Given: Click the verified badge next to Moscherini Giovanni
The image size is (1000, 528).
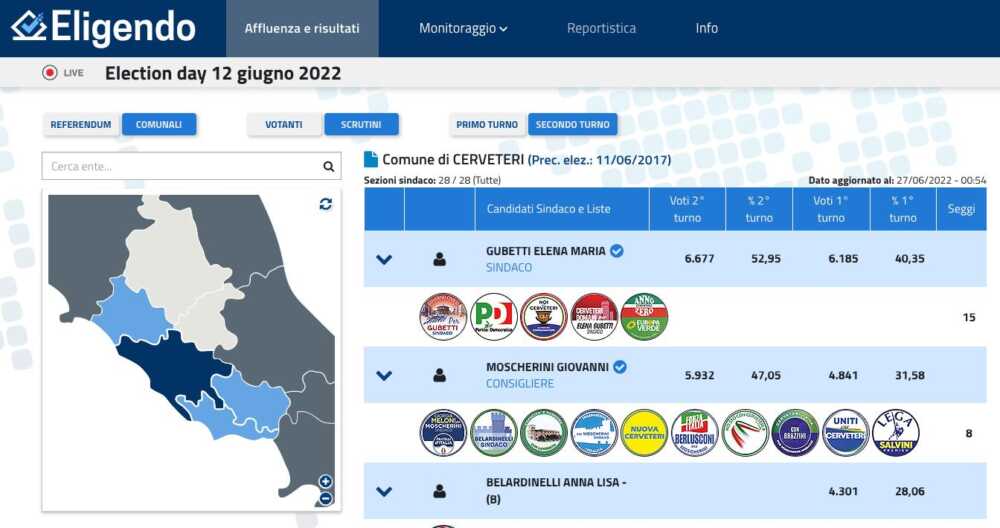Looking at the screenshot, I should (620, 367).
